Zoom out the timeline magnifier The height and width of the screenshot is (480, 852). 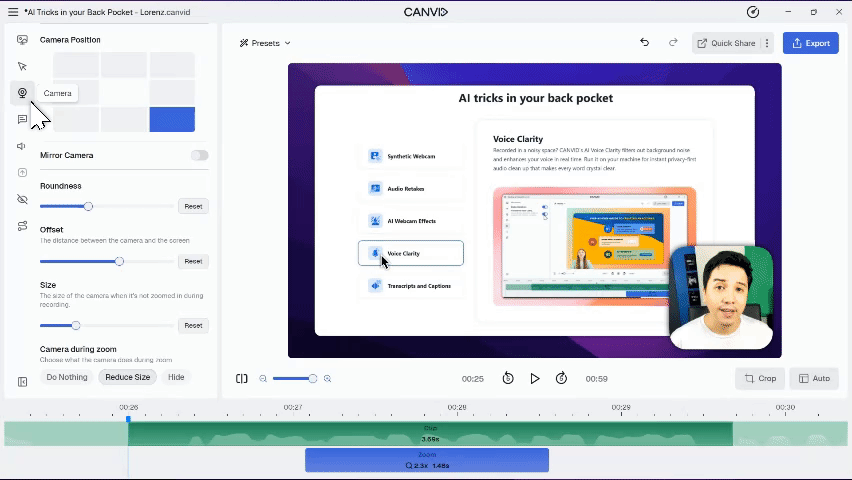click(263, 379)
